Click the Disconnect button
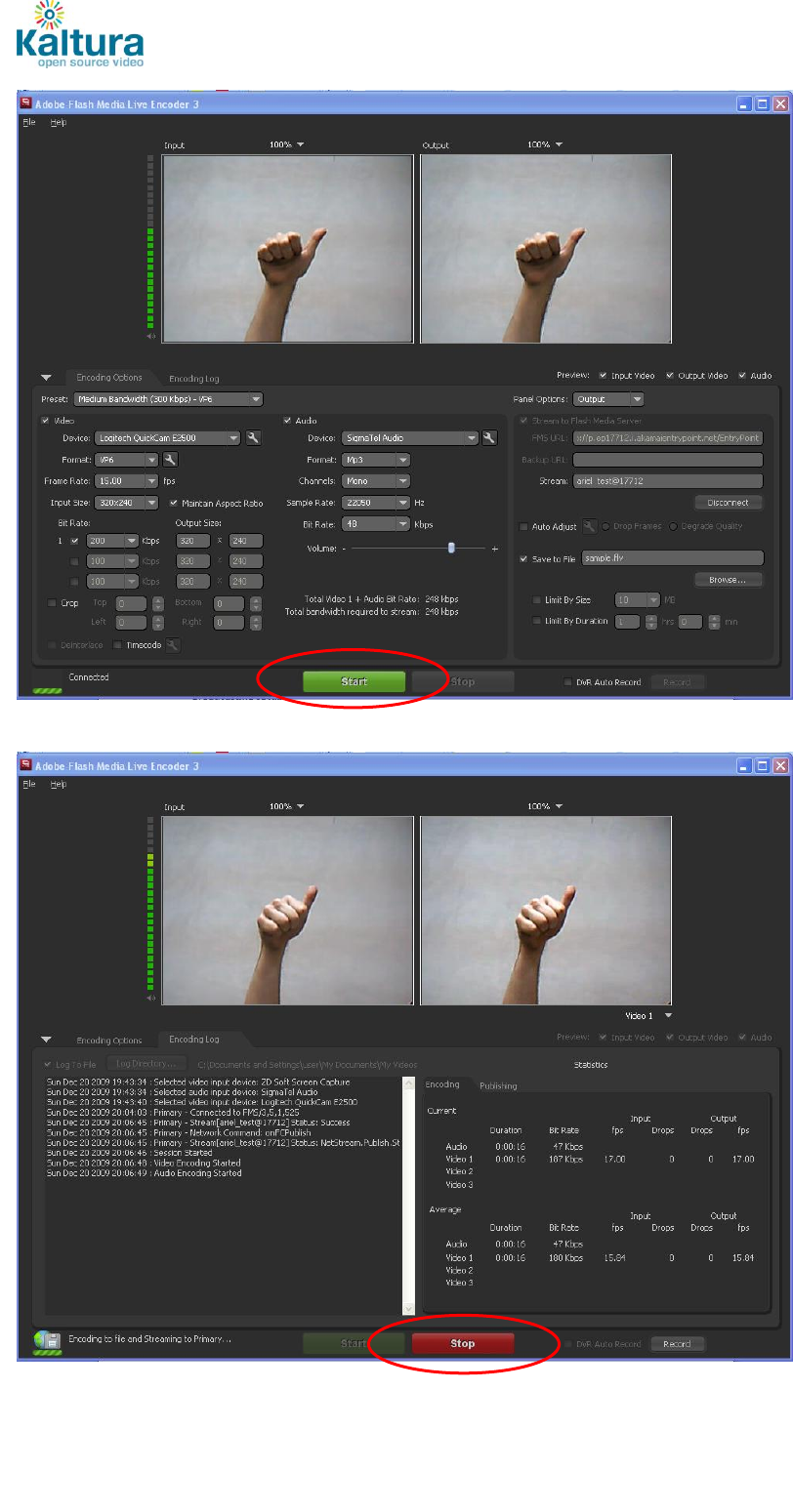The image size is (793, 1512). click(728, 503)
